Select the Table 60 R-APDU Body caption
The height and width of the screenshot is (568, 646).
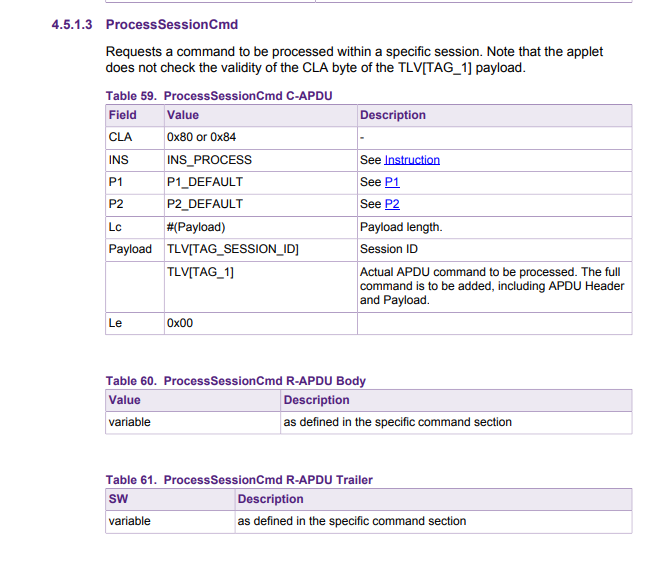click(x=236, y=381)
